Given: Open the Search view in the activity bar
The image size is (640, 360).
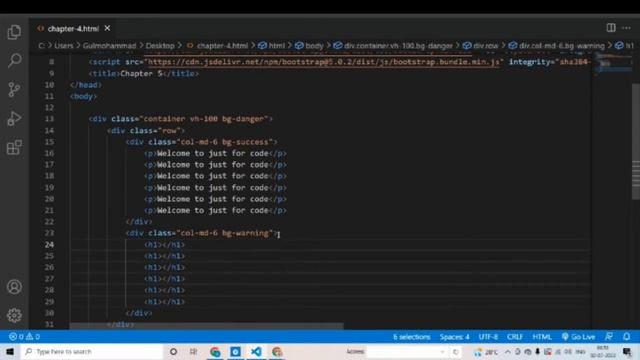Looking at the screenshot, I should pos(14,60).
